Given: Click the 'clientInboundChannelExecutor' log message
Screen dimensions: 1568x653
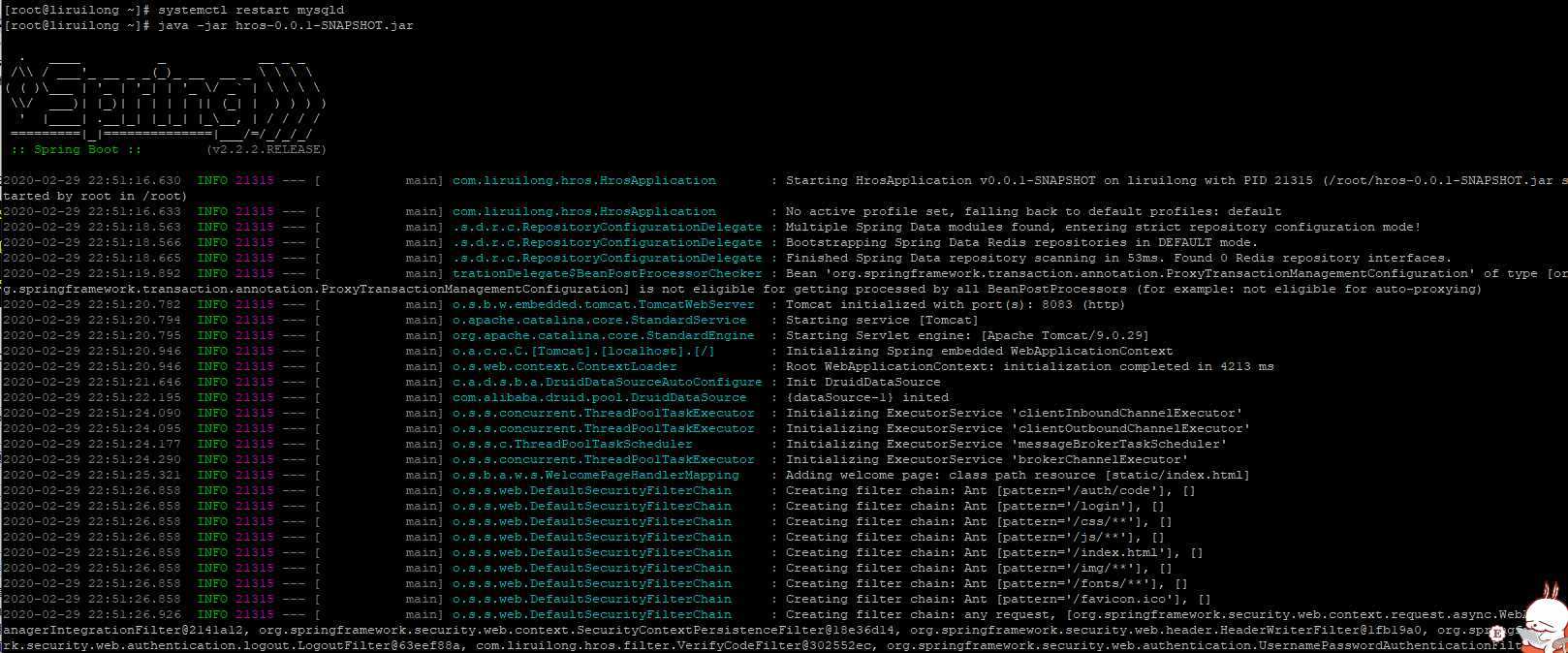Looking at the screenshot, I should 1014,413.
